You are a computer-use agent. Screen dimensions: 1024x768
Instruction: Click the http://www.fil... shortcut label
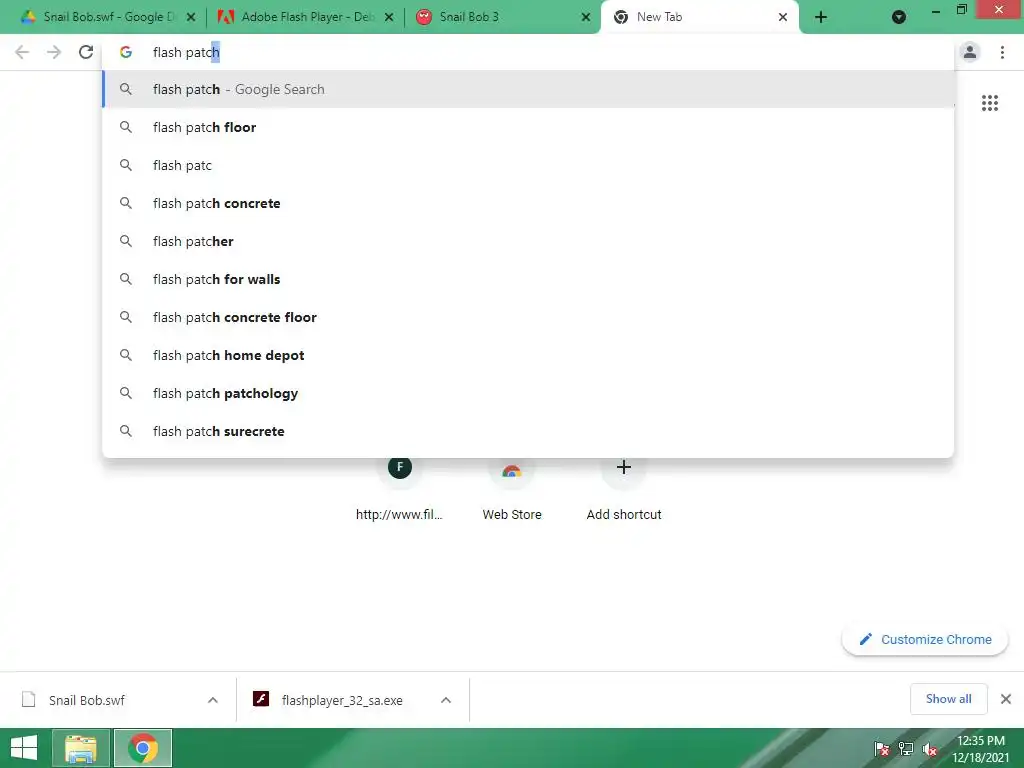click(400, 514)
